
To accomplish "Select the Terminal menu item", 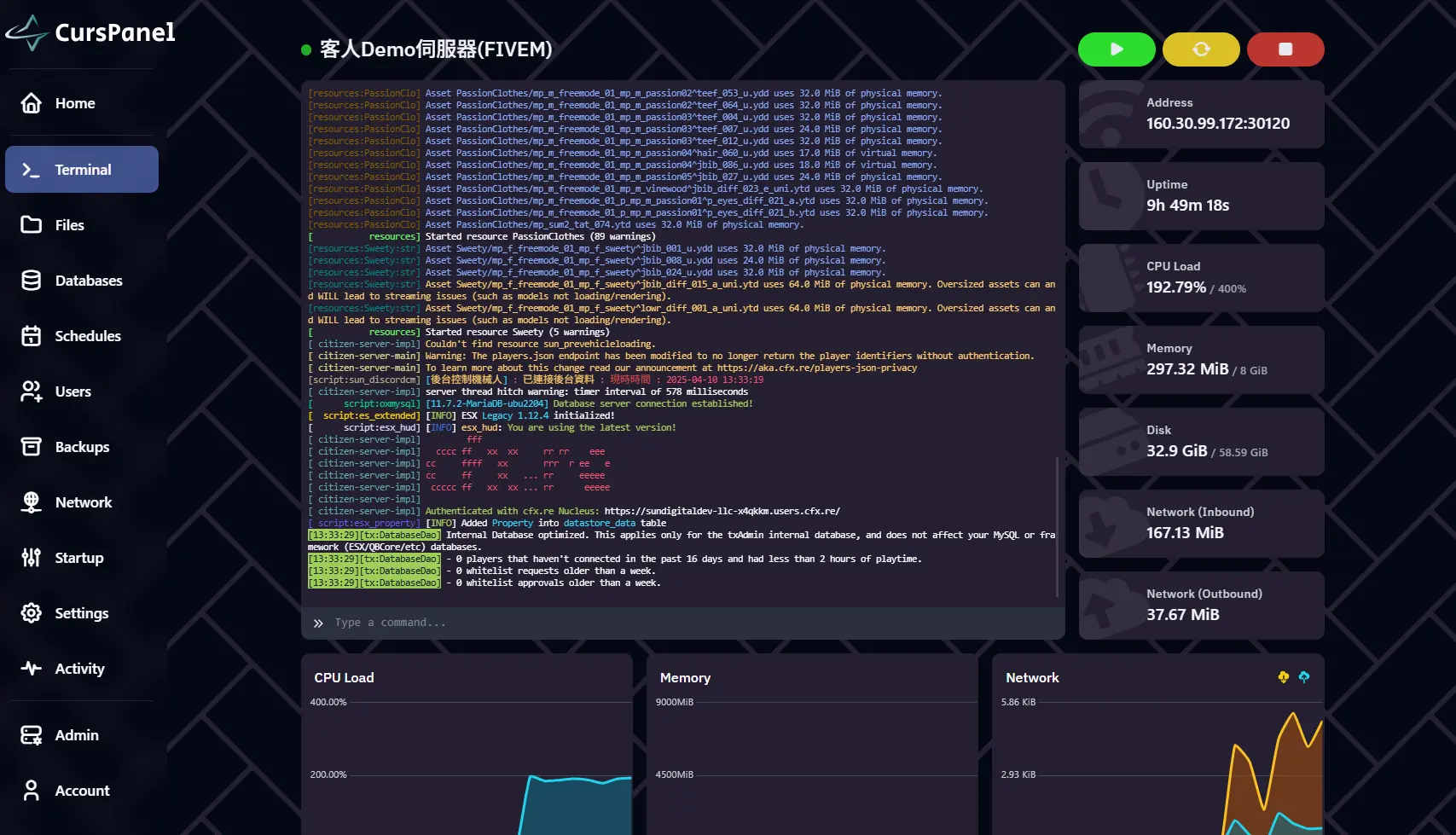I will point(82,170).
